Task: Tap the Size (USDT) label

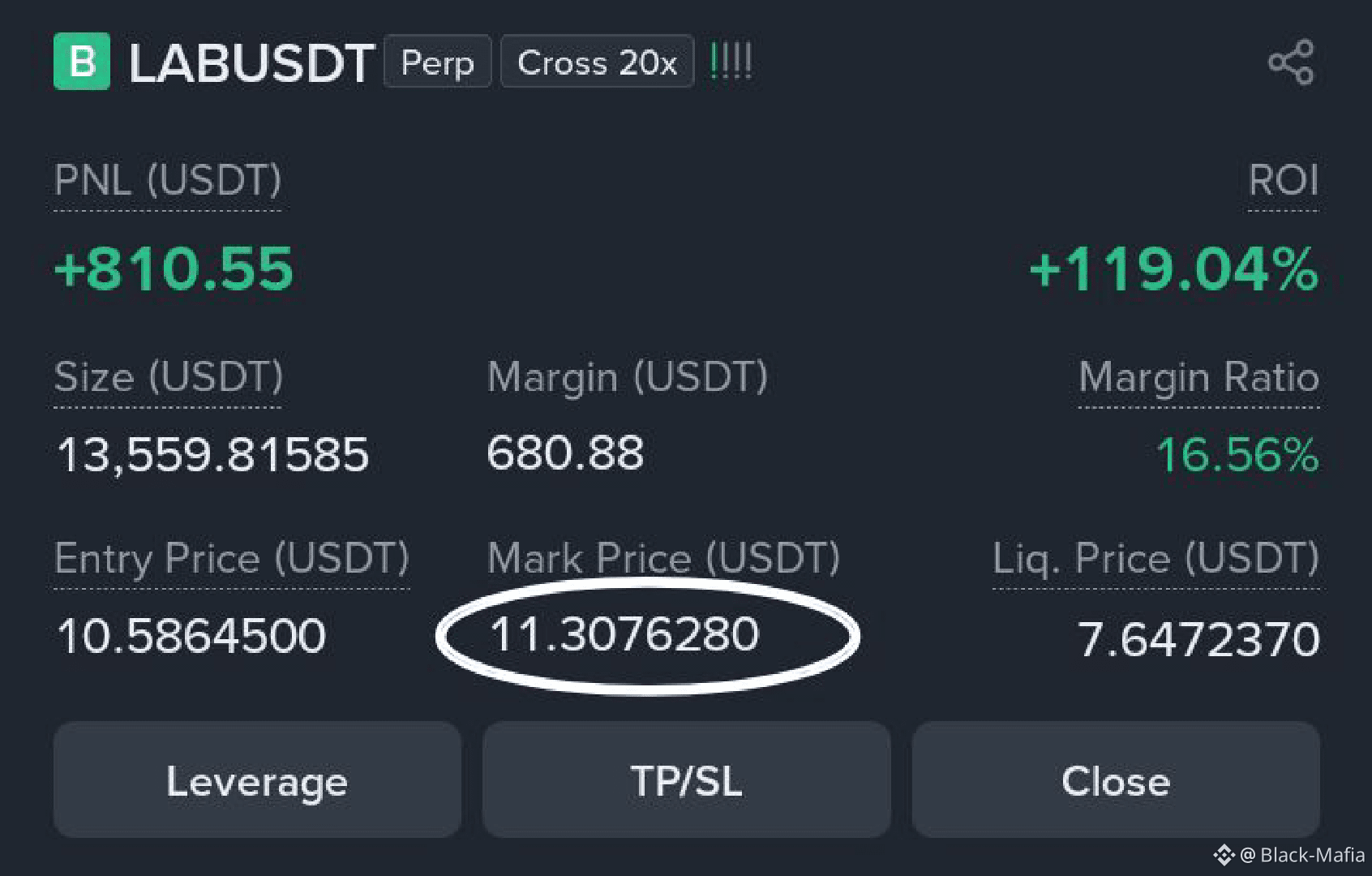Action: pyautogui.click(x=169, y=377)
